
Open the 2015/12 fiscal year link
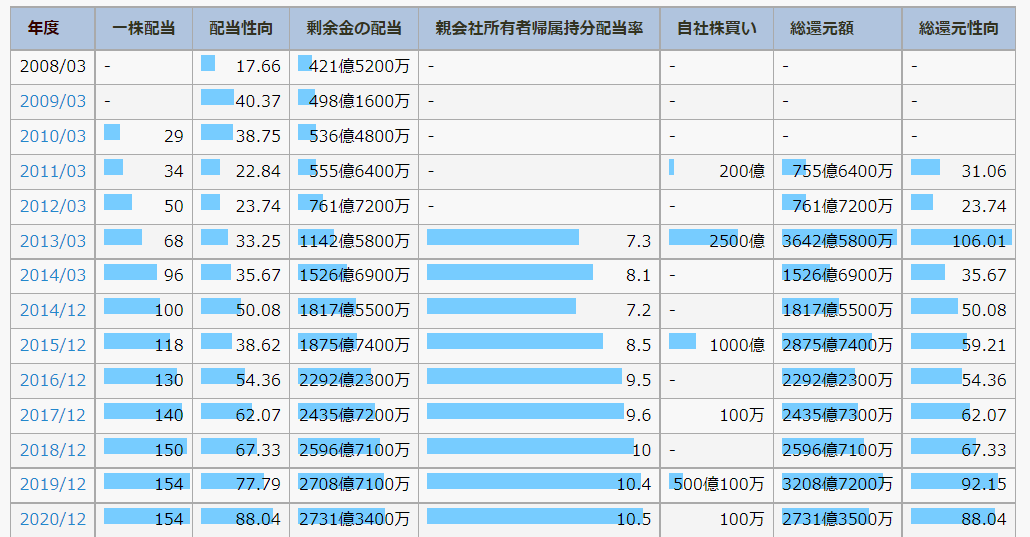[53, 345]
